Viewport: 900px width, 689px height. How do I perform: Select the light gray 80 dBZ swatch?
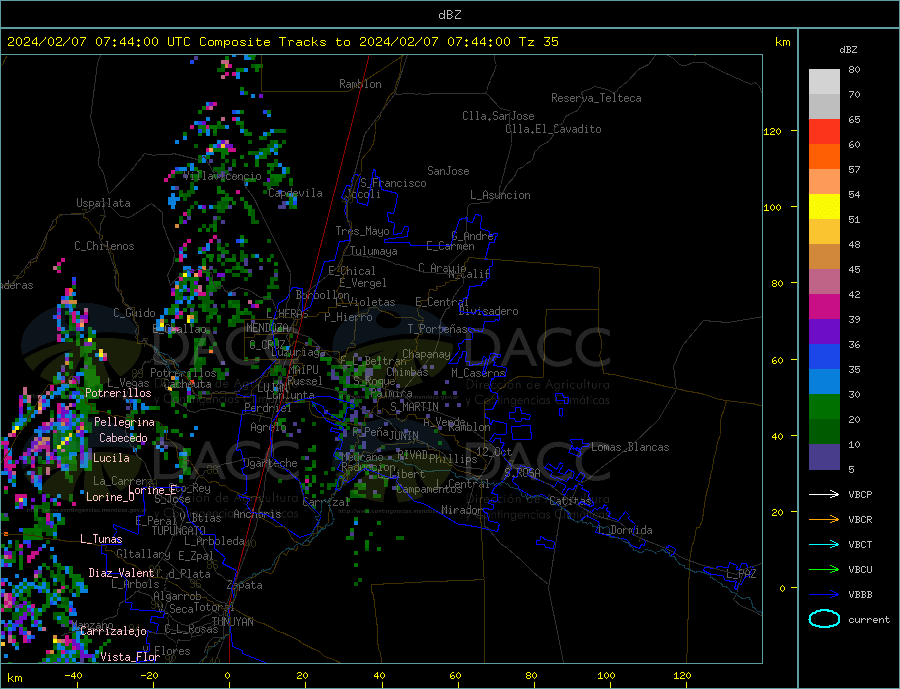pyautogui.click(x=824, y=82)
